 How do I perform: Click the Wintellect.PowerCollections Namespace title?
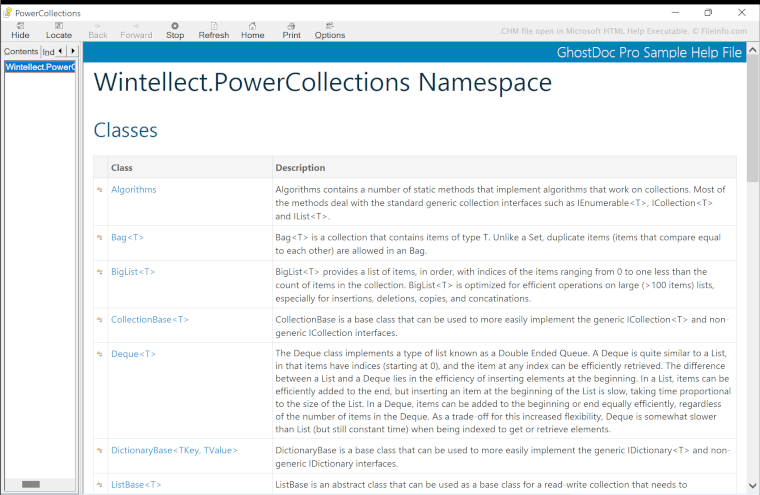[323, 82]
